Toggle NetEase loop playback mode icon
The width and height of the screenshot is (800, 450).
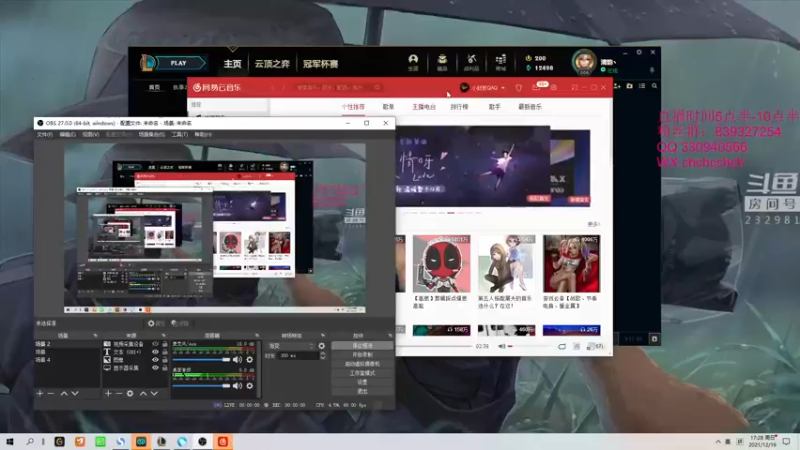562,346
